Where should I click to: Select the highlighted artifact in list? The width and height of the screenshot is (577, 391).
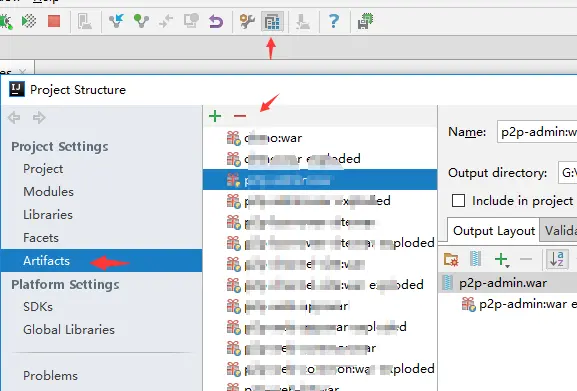coord(320,180)
